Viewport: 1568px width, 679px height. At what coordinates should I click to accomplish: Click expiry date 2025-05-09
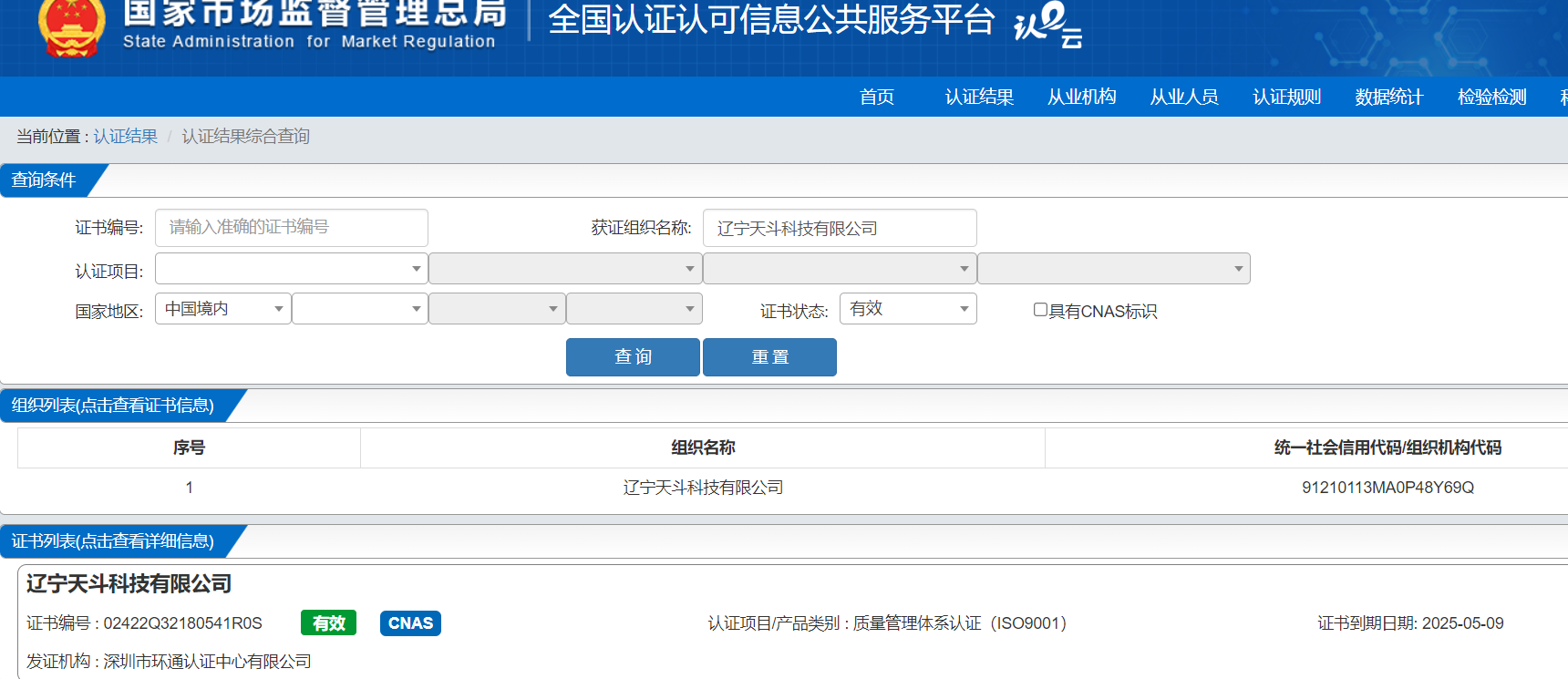coord(1463,623)
